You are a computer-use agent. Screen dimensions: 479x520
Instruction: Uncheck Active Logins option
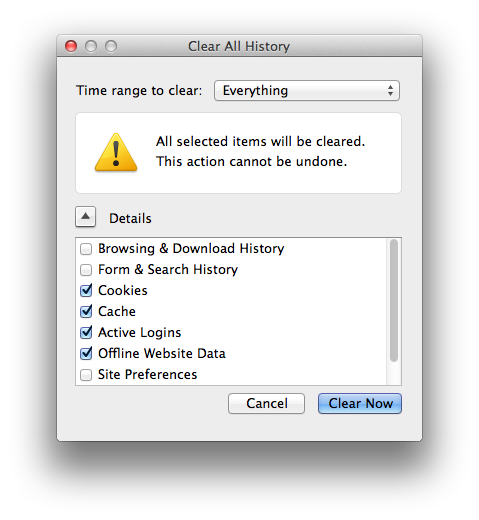[86, 332]
